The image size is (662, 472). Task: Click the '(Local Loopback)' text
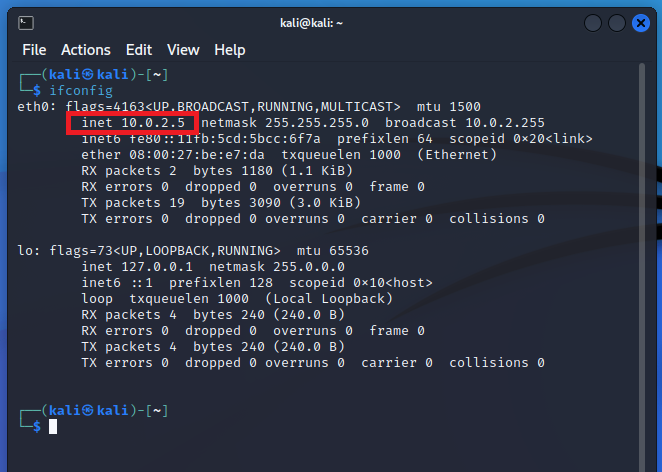tap(329, 299)
